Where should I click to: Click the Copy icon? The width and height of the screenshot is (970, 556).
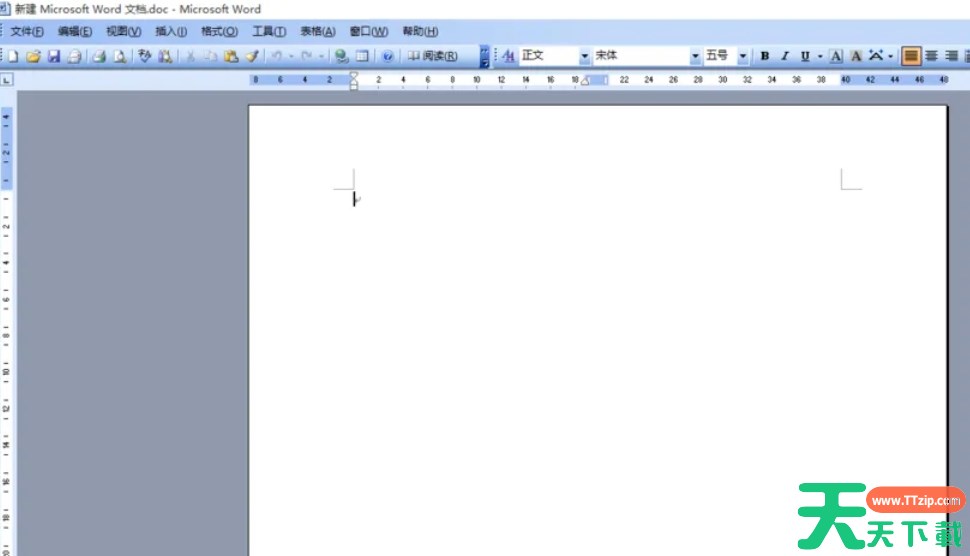[x=211, y=56]
